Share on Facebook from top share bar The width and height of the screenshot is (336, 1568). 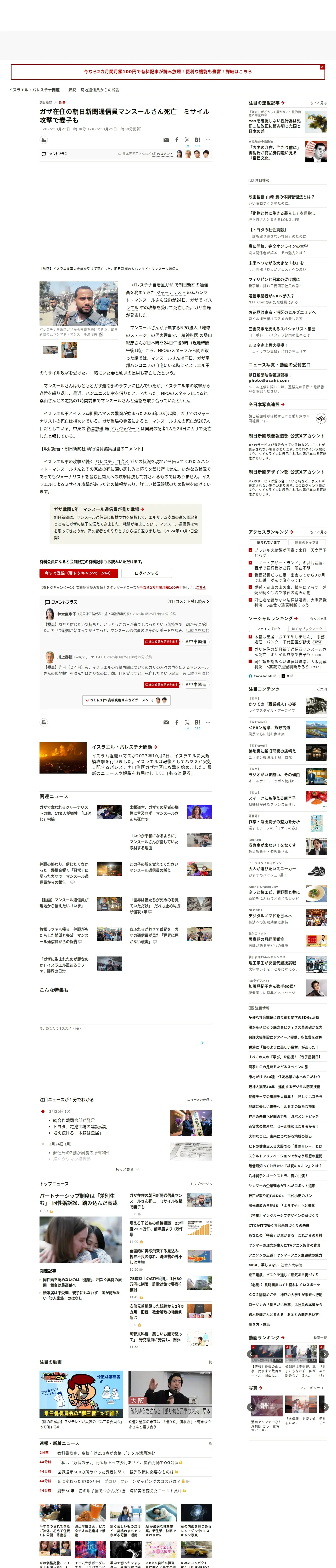177,140
